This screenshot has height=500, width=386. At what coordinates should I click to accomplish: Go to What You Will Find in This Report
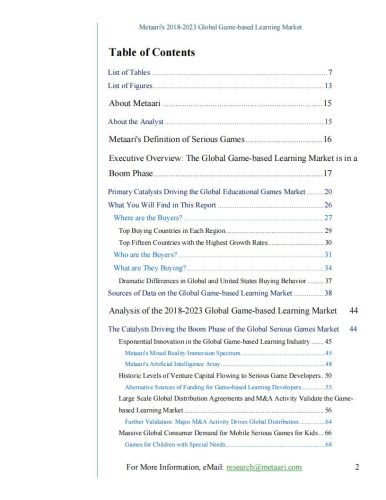[x=220, y=205]
